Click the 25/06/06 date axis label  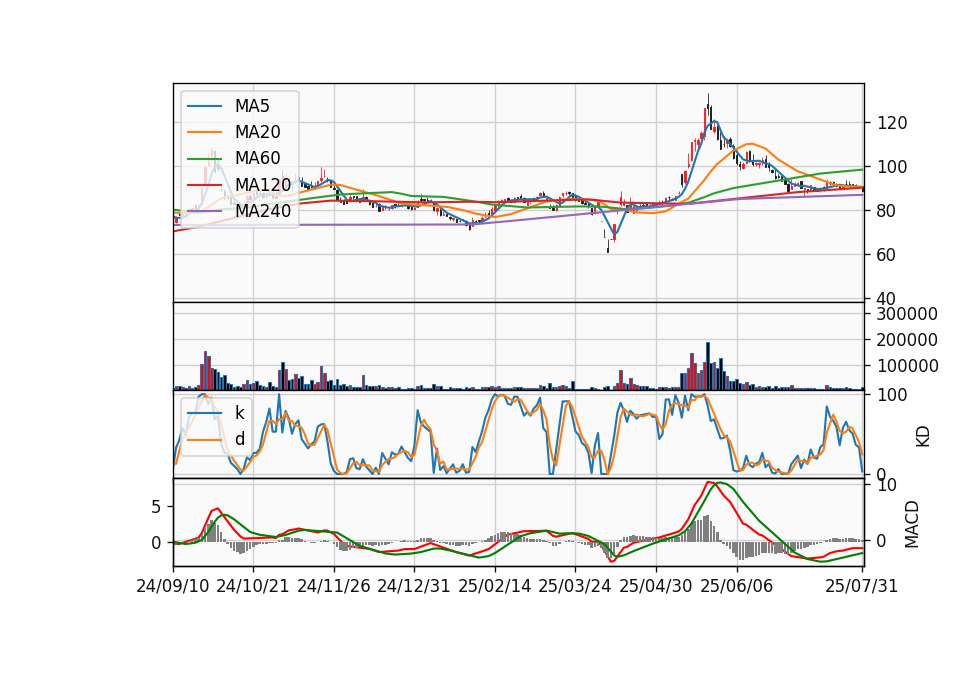click(x=737, y=587)
